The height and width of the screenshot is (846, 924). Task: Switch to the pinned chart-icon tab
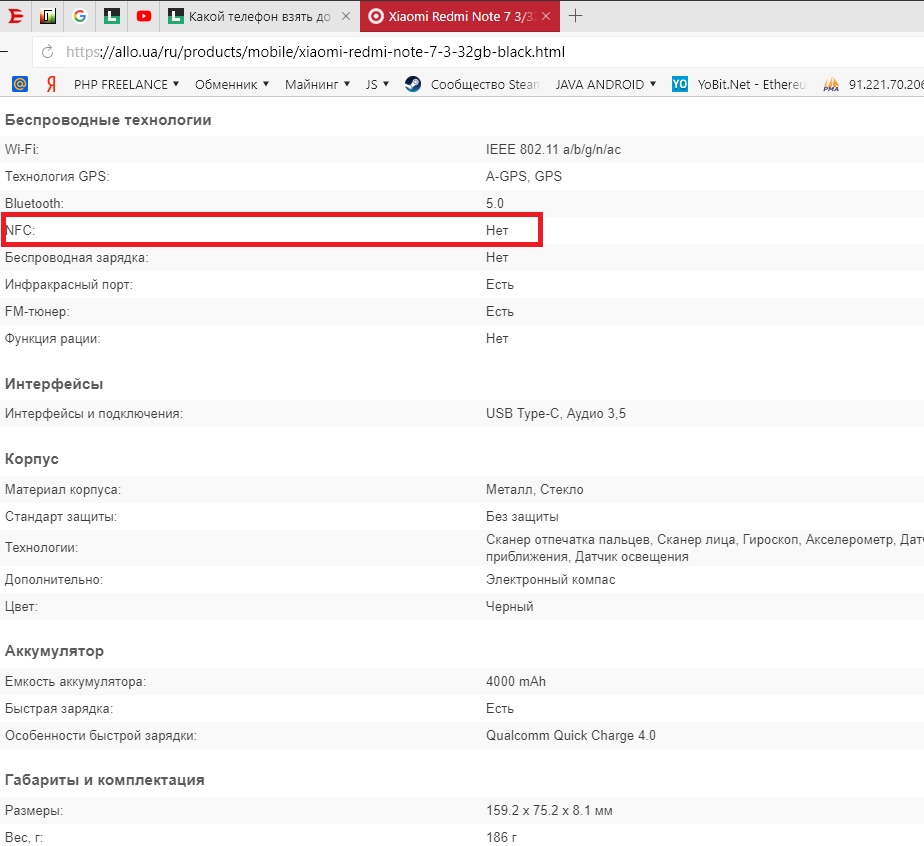(48, 16)
